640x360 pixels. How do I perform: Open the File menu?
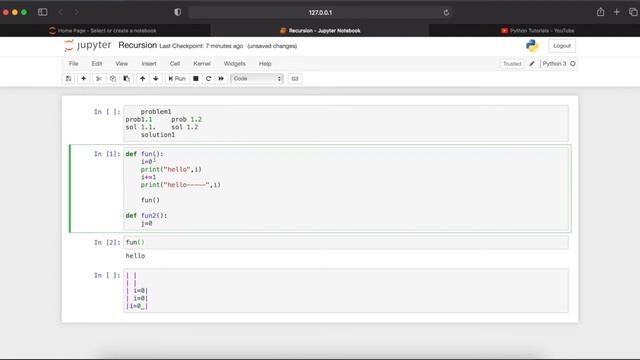coord(73,64)
